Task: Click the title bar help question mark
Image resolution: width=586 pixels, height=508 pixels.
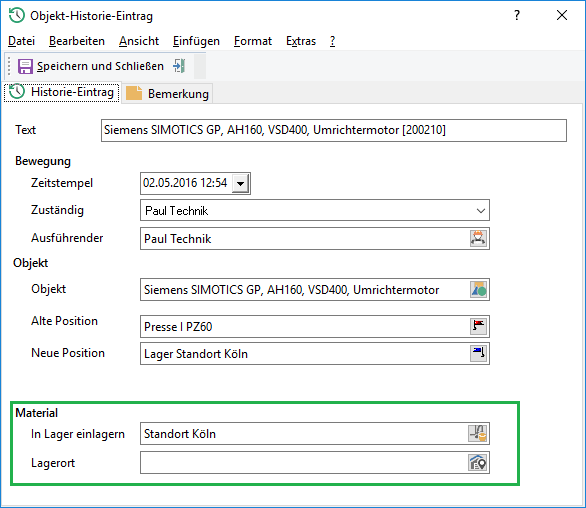Action: tap(517, 15)
